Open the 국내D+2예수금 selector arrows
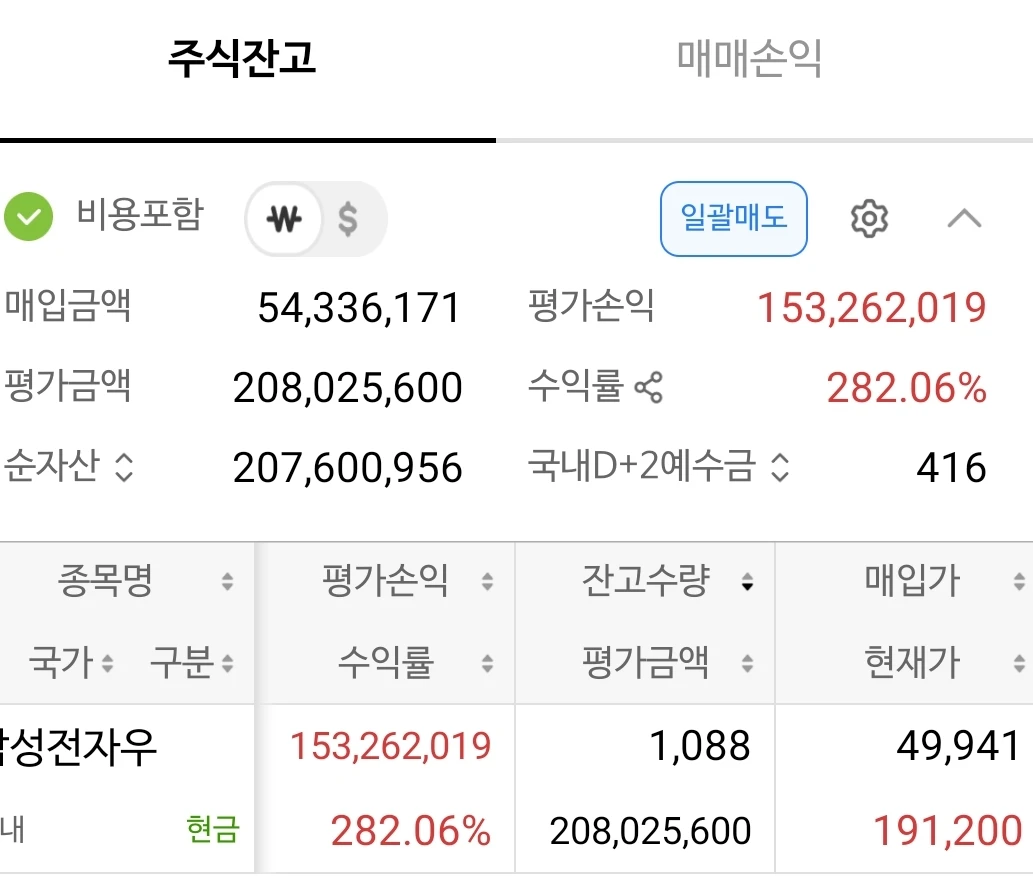The image size is (1033, 896). [x=779, y=468]
